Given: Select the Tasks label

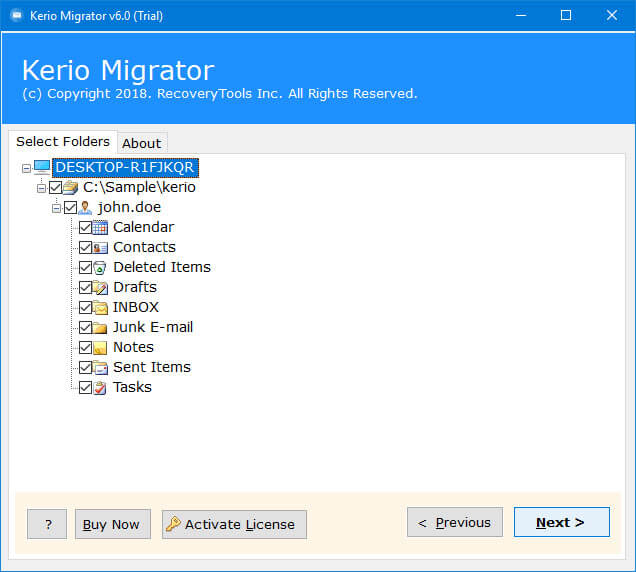Looking at the screenshot, I should pyautogui.click(x=132, y=387).
